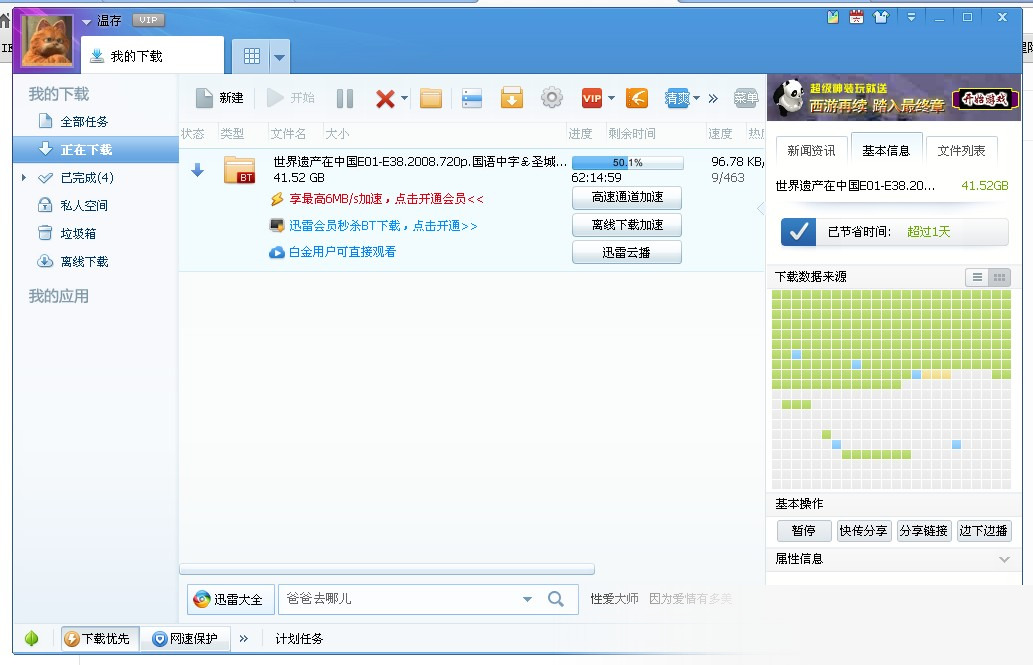This screenshot has height=665, width=1033.
Task: Delete the task with red X icon
Action: coord(385,99)
